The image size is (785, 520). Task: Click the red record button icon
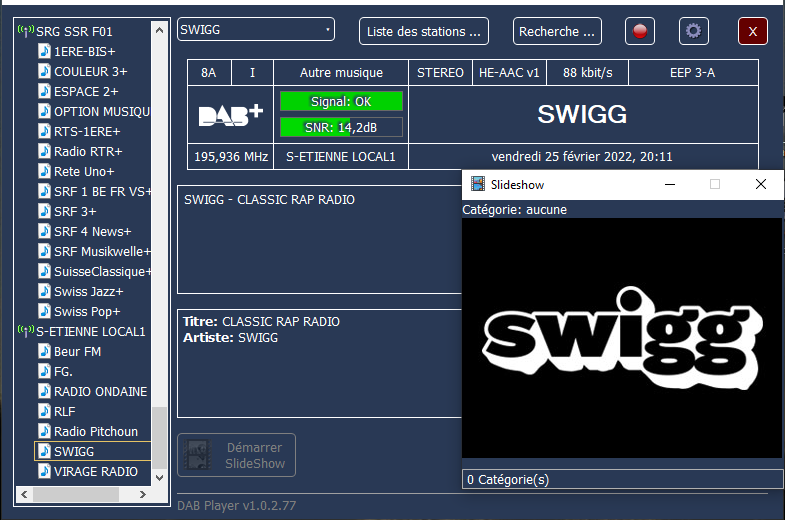click(x=639, y=31)
